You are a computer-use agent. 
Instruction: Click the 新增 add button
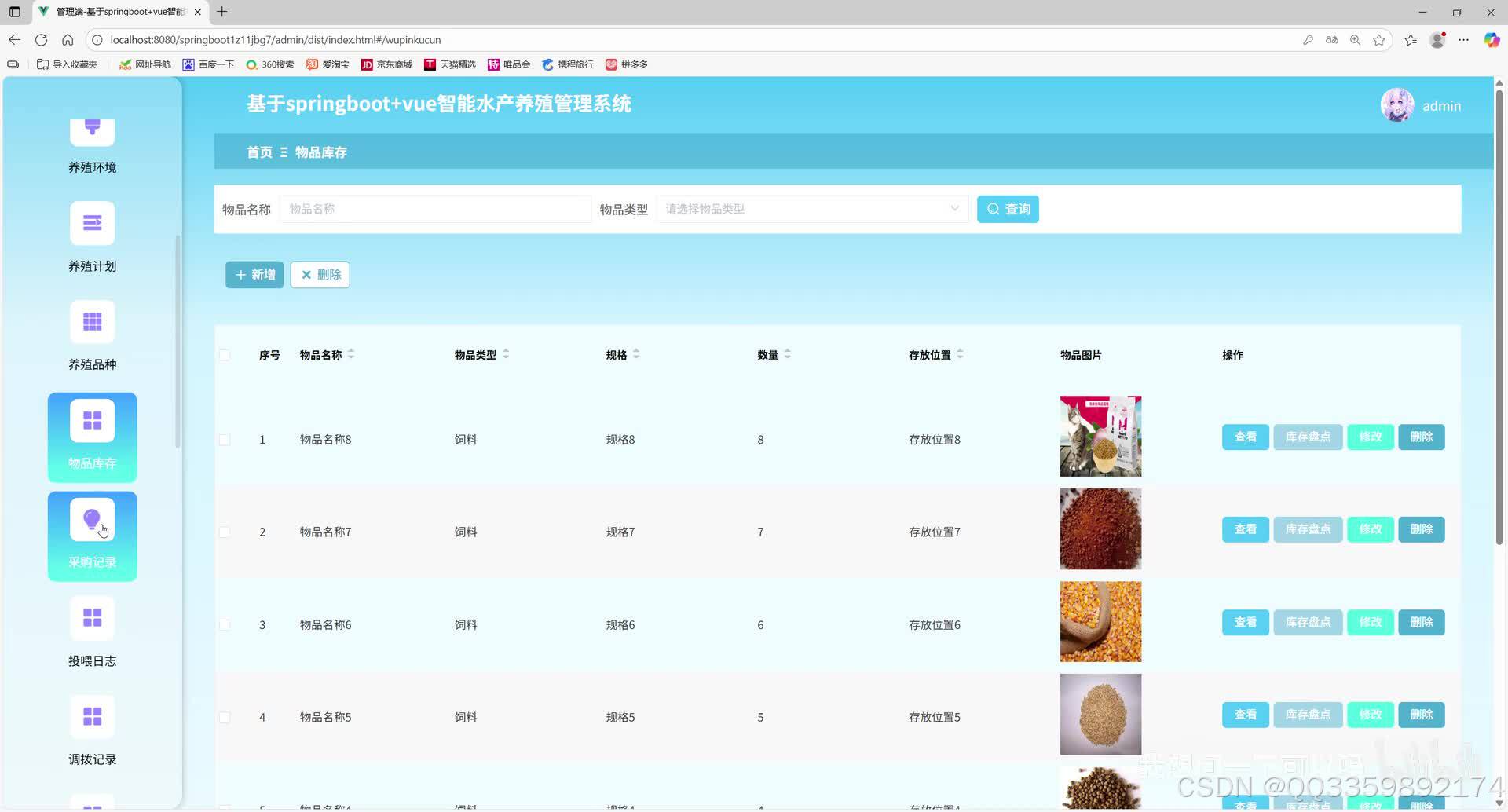pyautogui.click(x=254, y=275)
